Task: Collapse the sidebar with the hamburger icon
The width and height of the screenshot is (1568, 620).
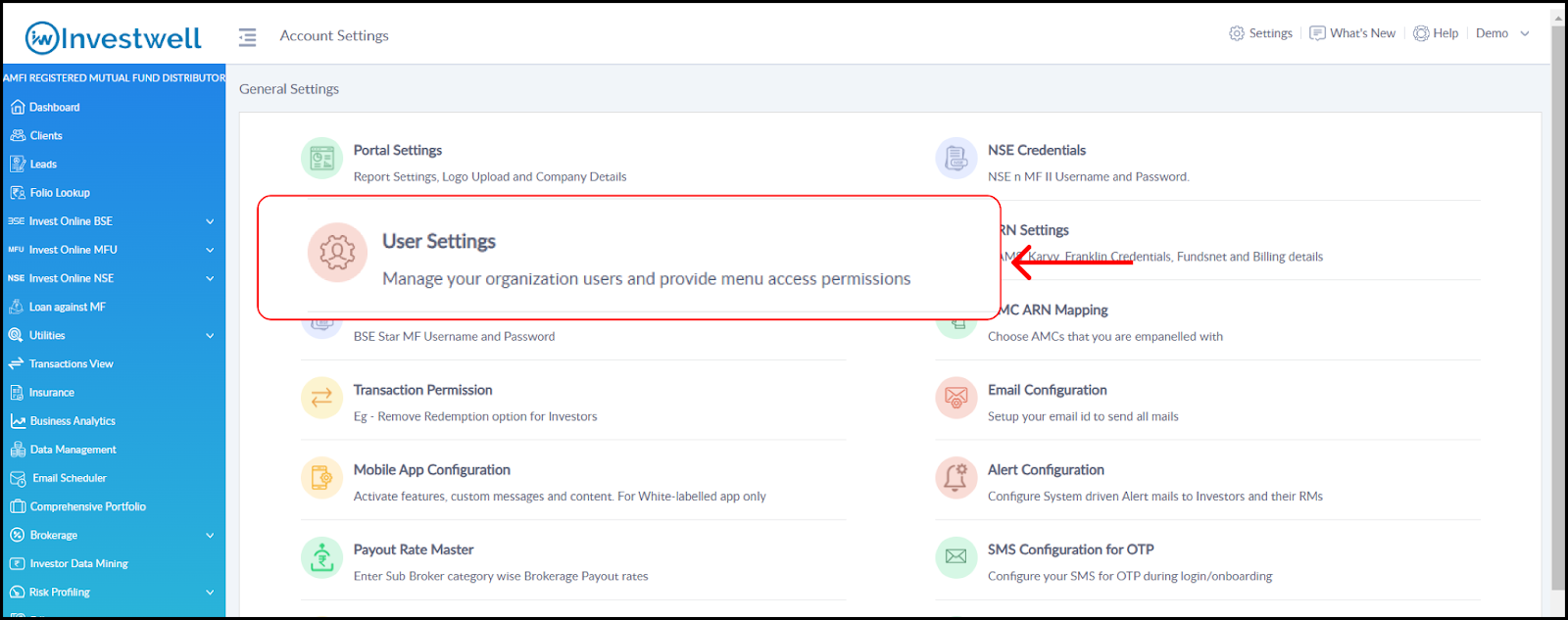Action: [x=247, y=36]
